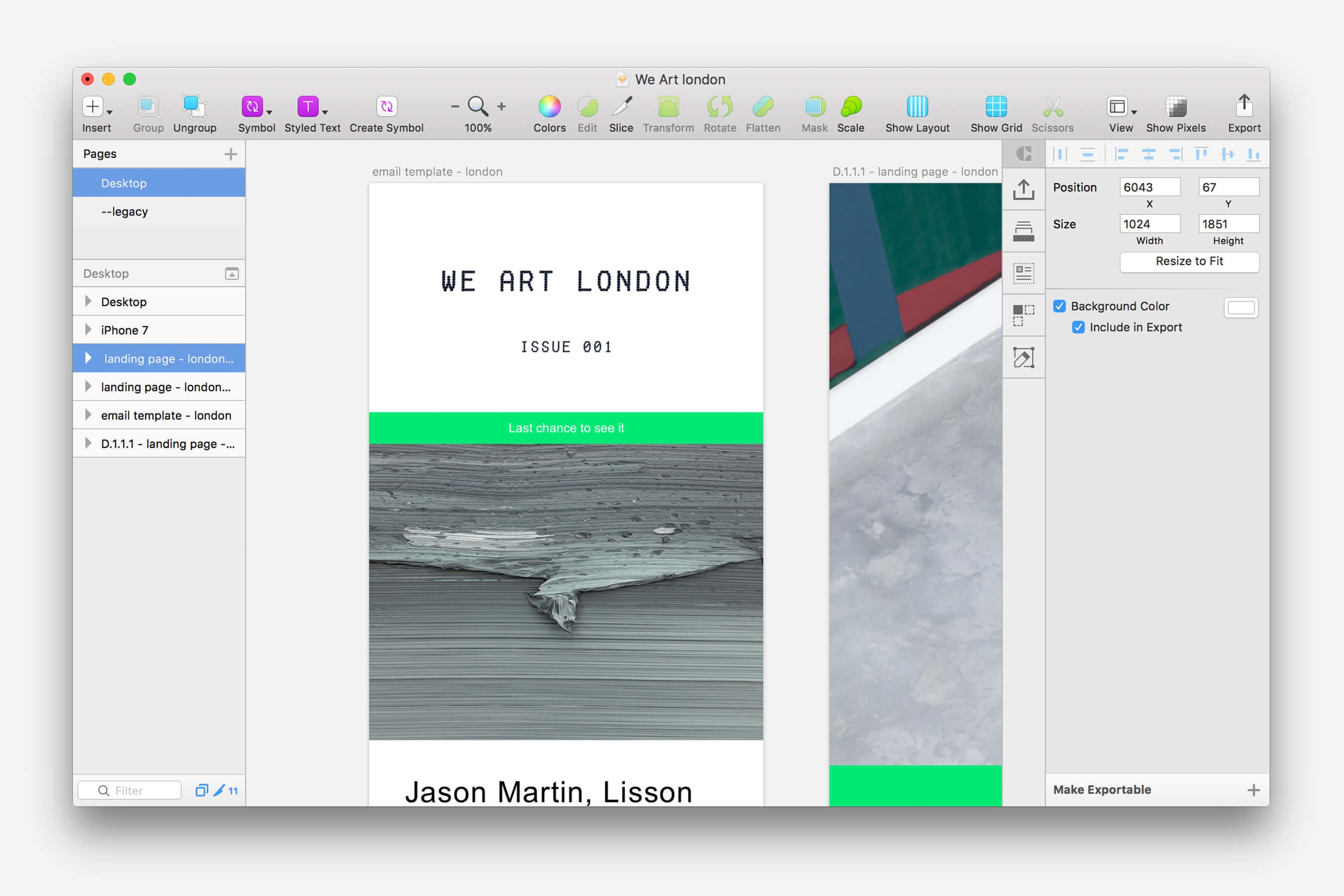Distribute horizontally using the align icon
This screenshot has width=1344, height=896.
pos(1060,154)
